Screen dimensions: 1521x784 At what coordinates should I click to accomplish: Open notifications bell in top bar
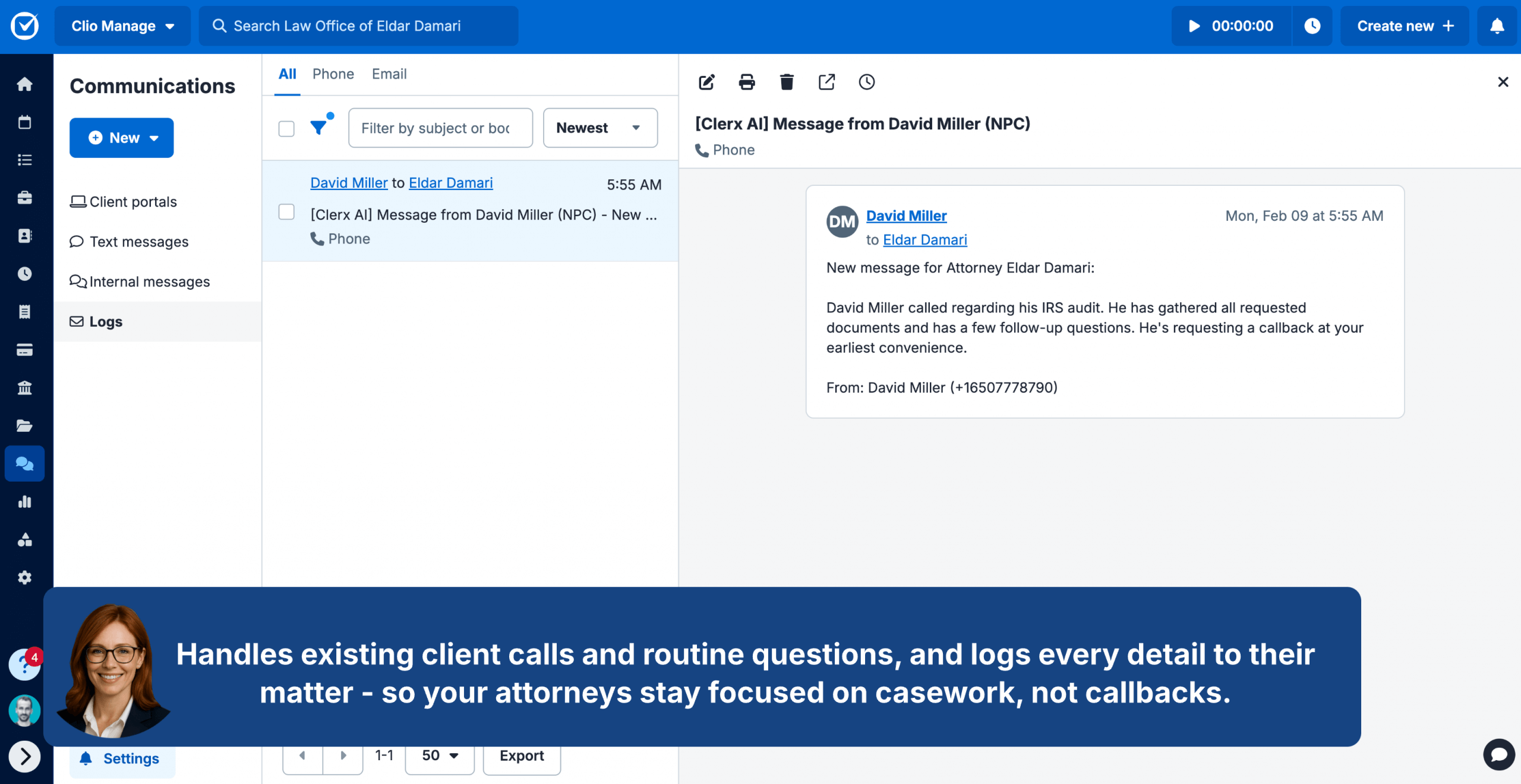[1497, 26]
